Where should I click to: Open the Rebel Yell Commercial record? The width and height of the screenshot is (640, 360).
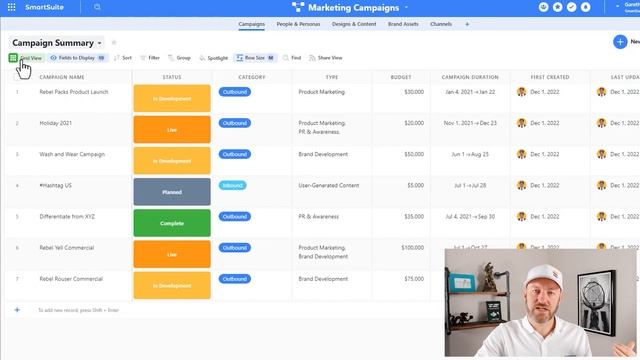coord(67,248)
